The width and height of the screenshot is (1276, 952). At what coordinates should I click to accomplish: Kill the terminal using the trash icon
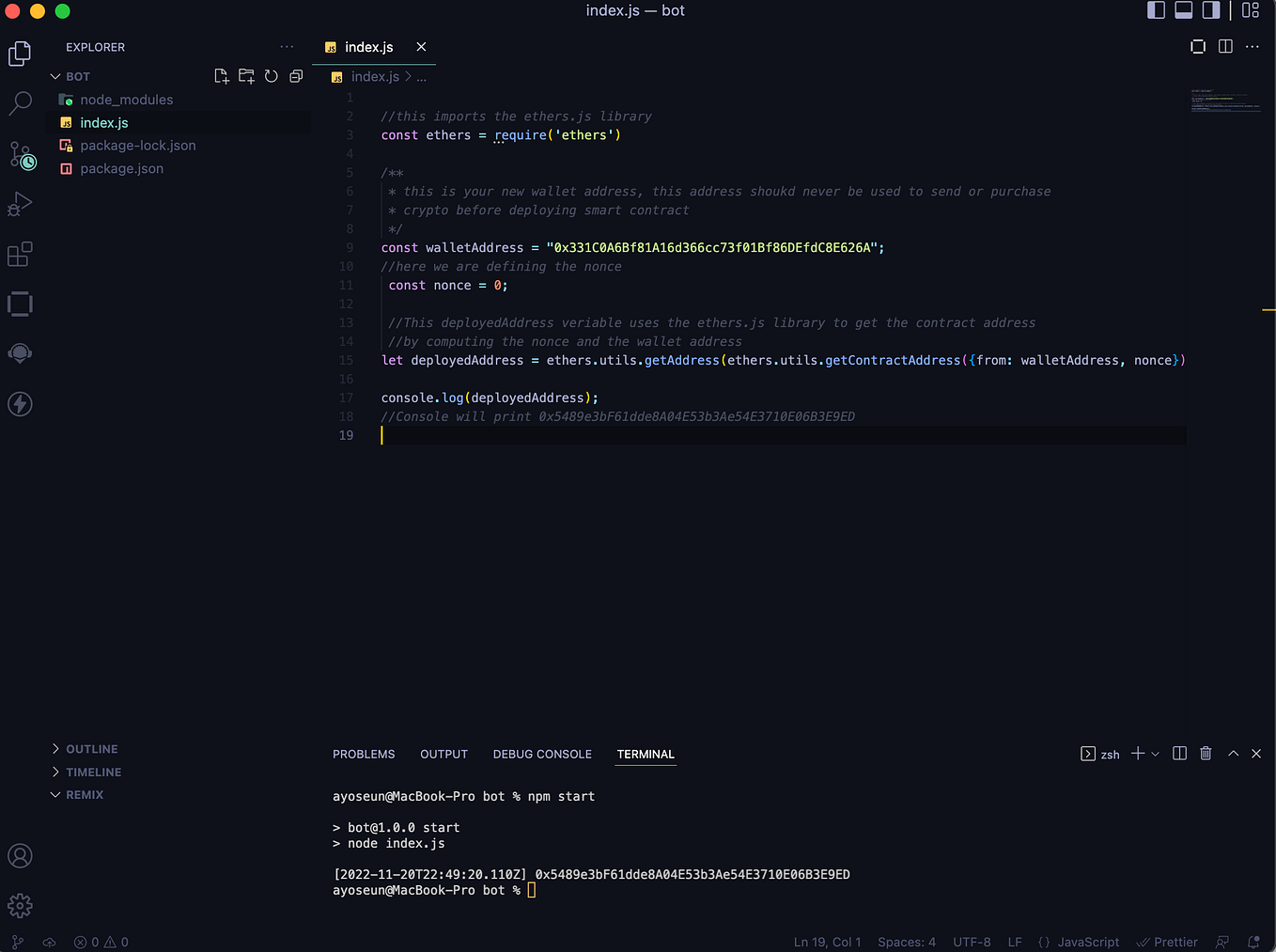point(1206,753)
